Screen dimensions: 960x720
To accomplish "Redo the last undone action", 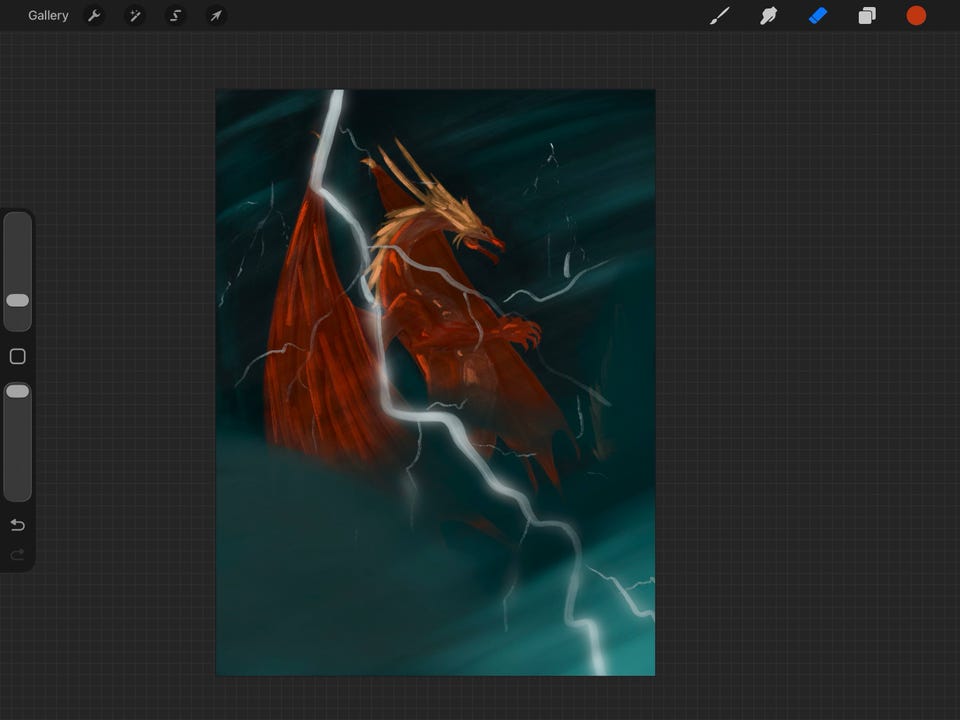I will point(17,554).
